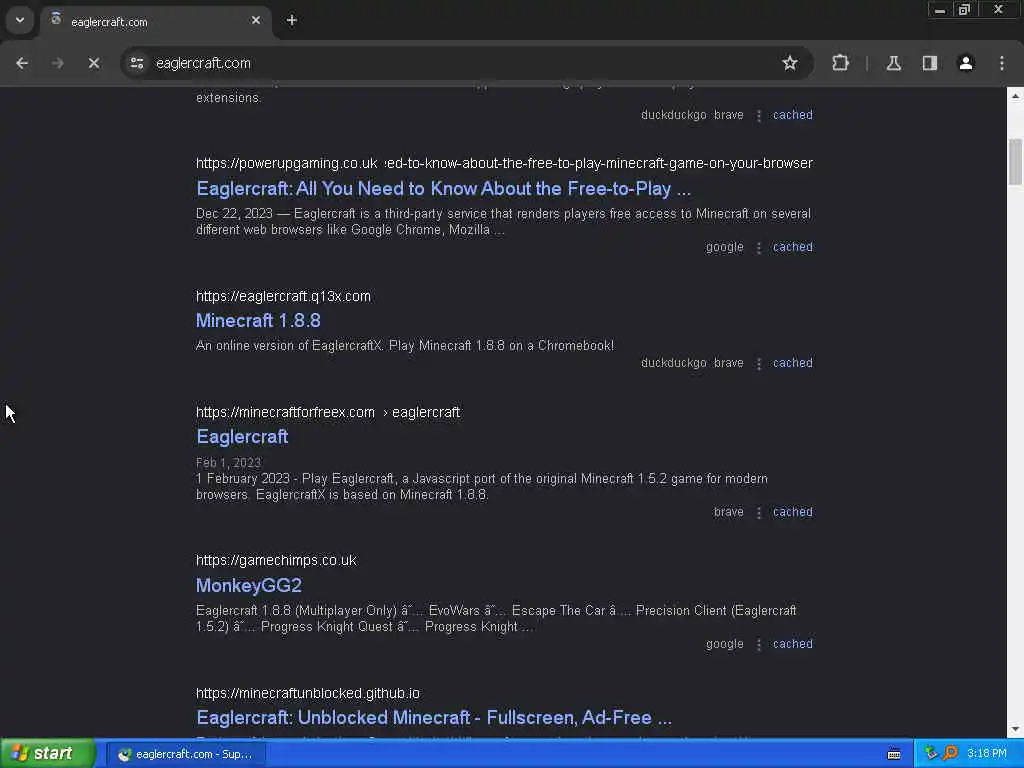Click the scrollbar down arrow
The image size is (1024, 768).
(x=1015, y=729)
